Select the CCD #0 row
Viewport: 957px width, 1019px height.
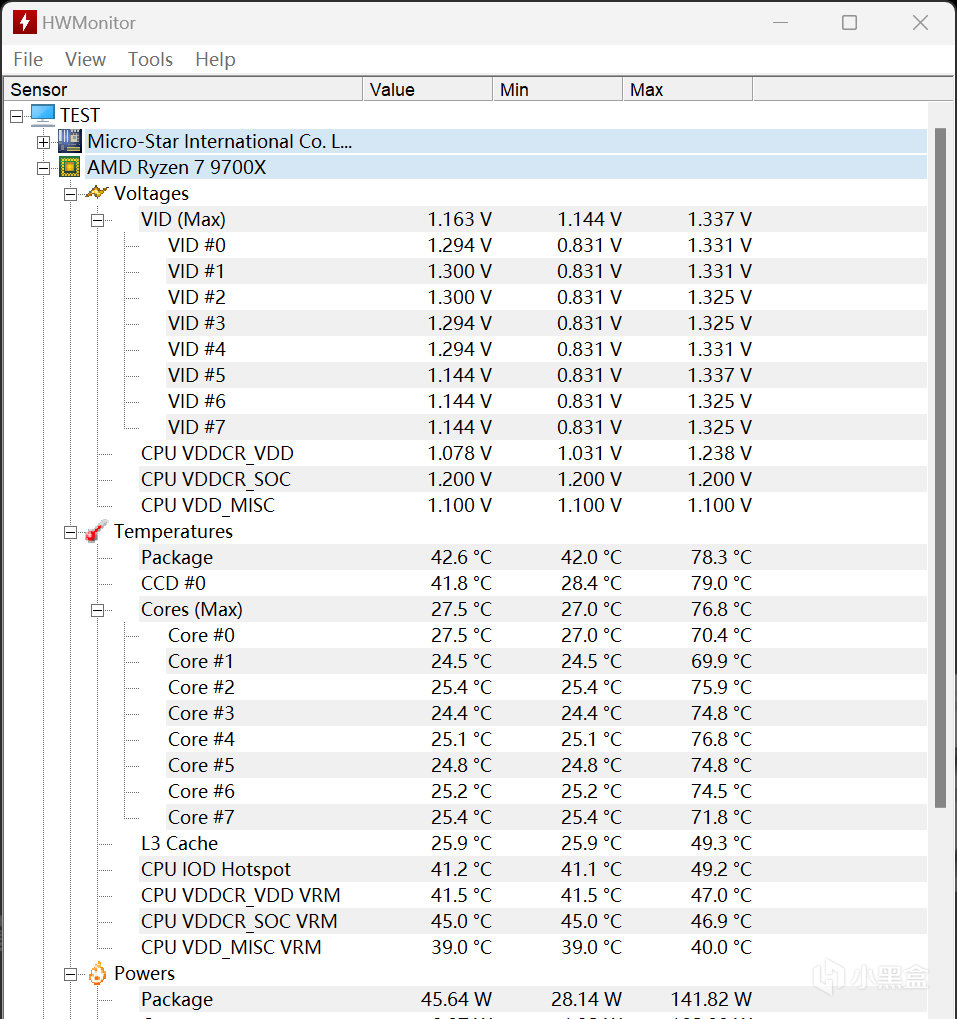coord(533,583)
